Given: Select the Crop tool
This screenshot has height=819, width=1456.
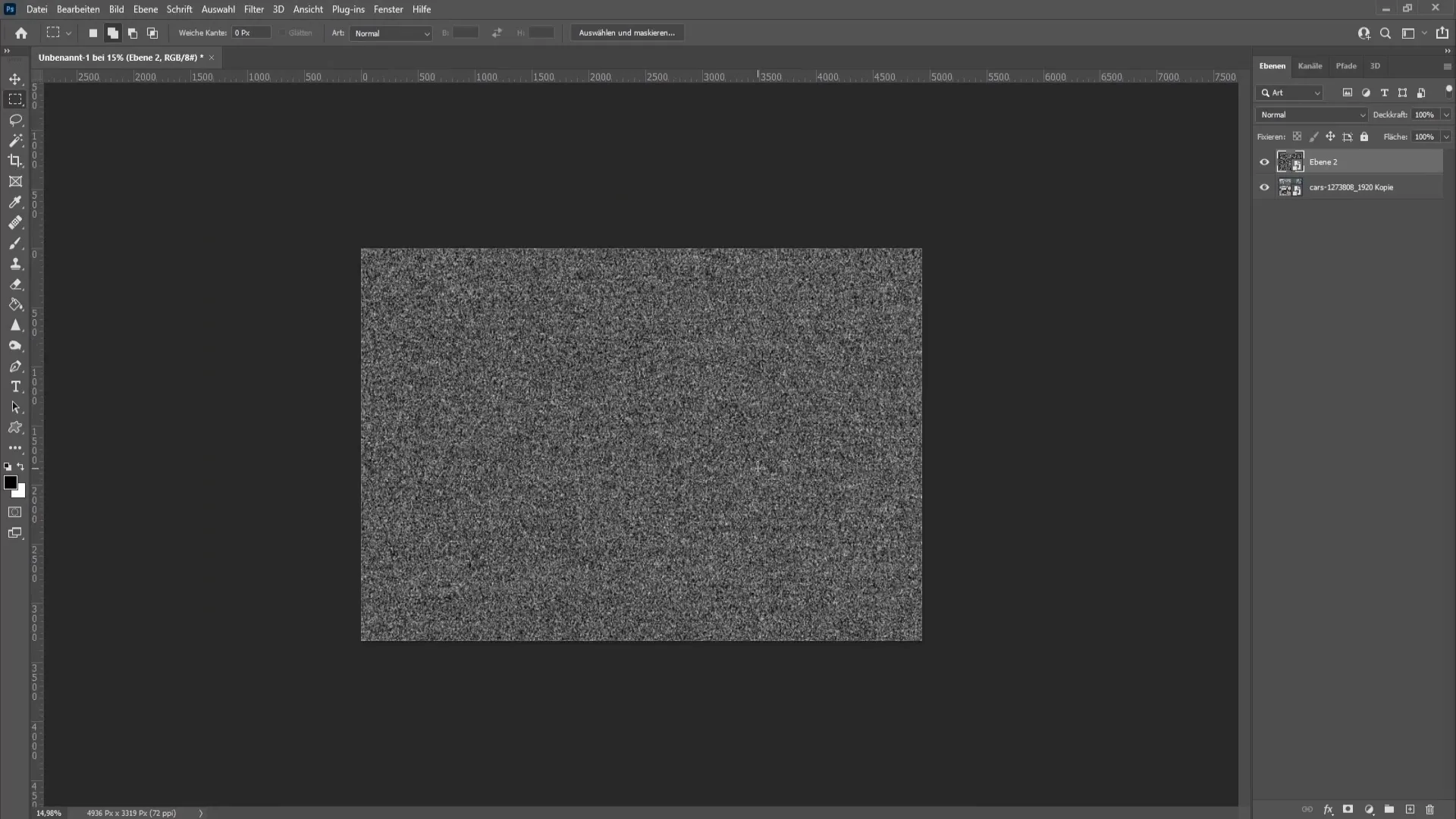Looking at the screenshot, I should tap(15, 161).
